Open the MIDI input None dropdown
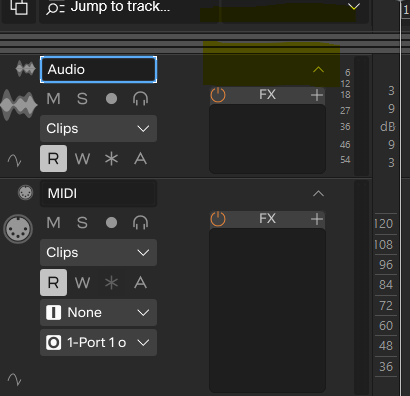This screenshot has width=410, height=396. pos(98,313)
